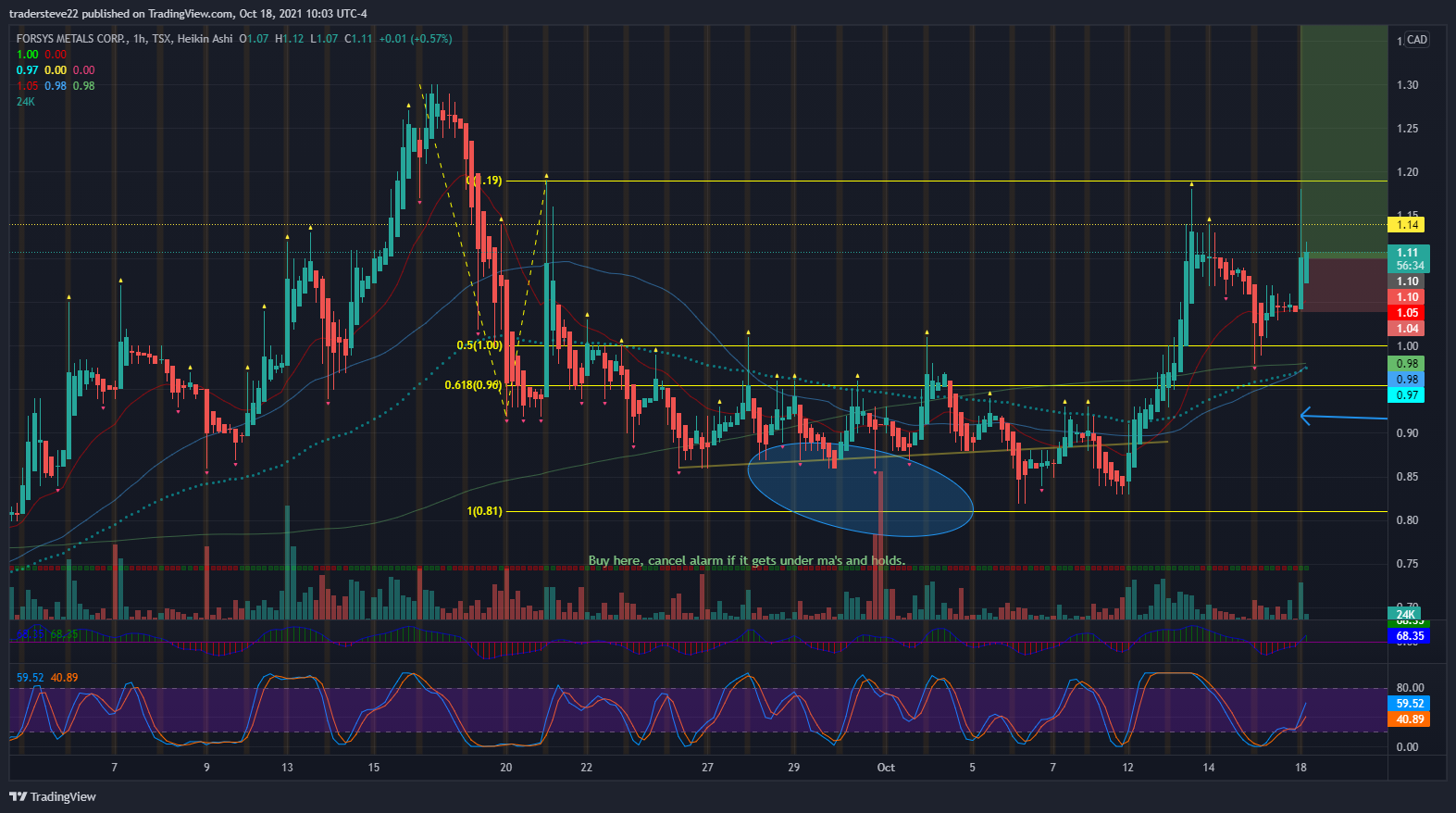Click the 1(0.81) Fibonacci level label

(484, 511)
